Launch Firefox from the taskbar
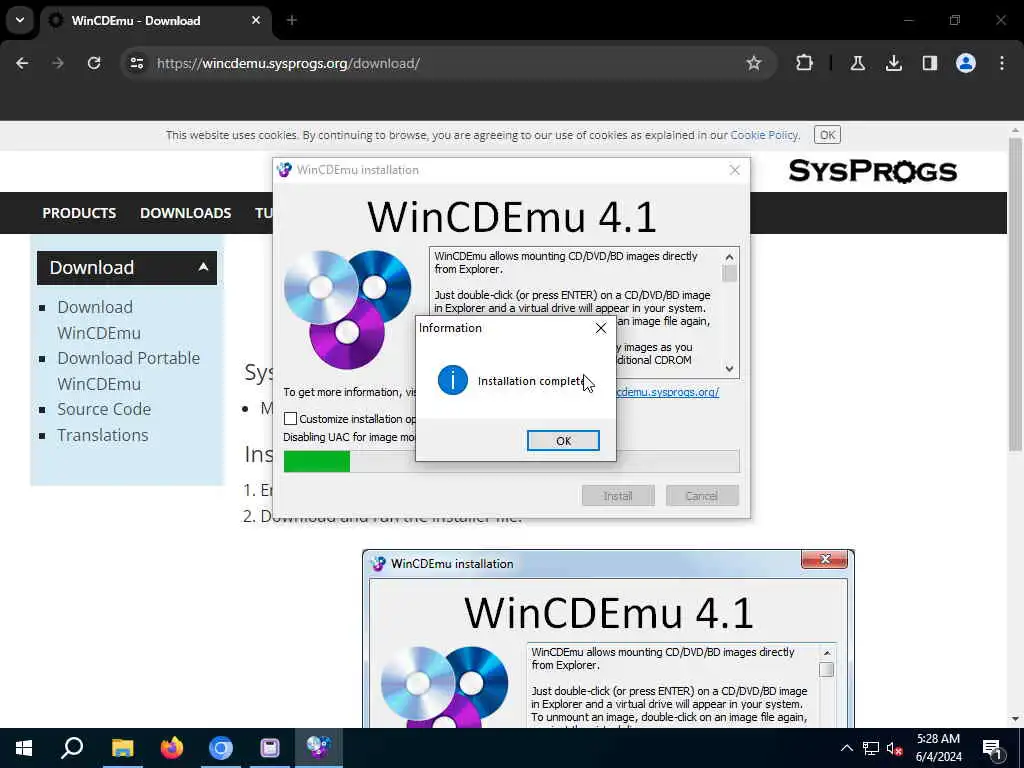1024x768 pixels. pos(172,748)
